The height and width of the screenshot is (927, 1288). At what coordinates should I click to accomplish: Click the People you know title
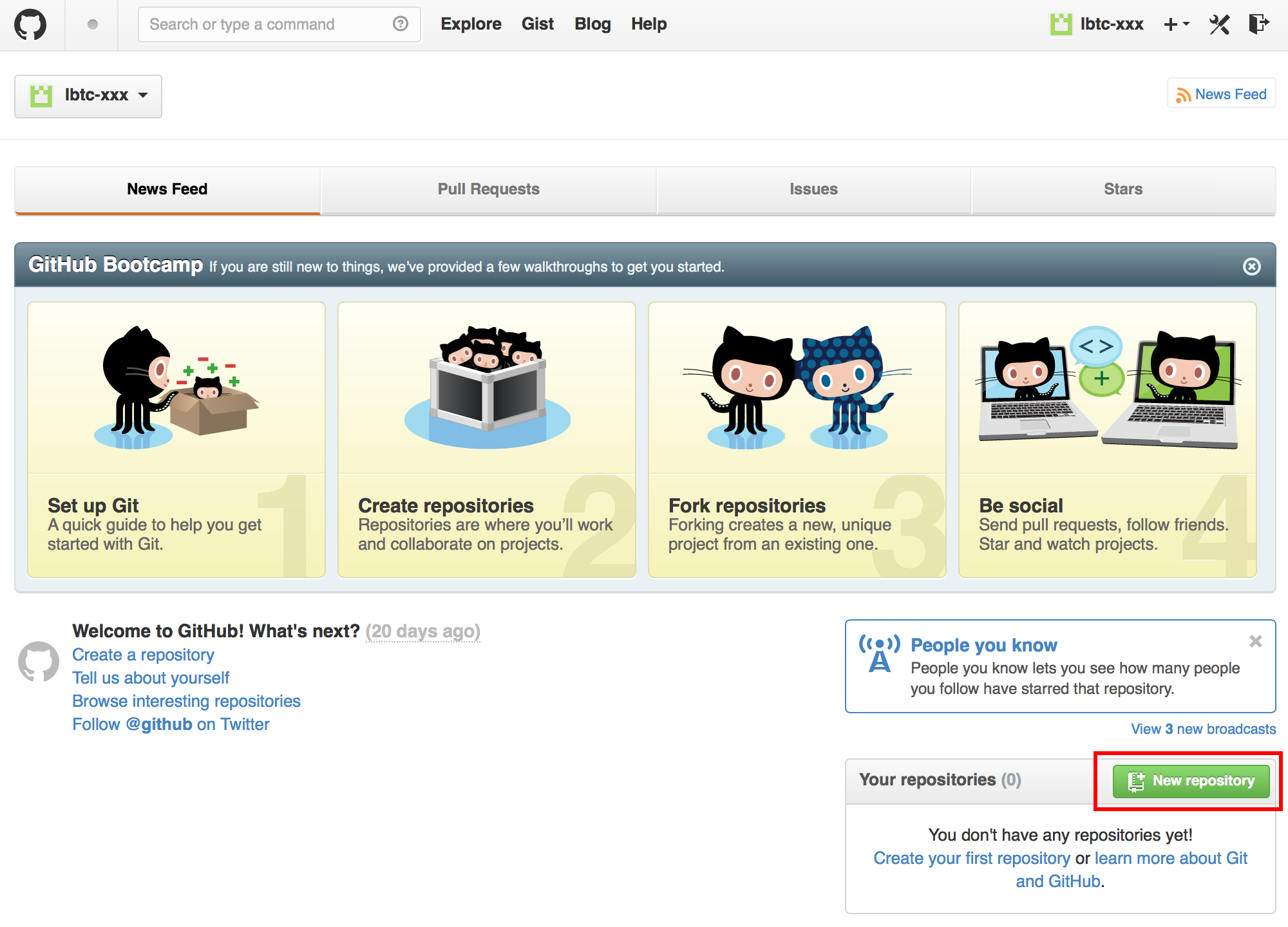tap(983, 645)
